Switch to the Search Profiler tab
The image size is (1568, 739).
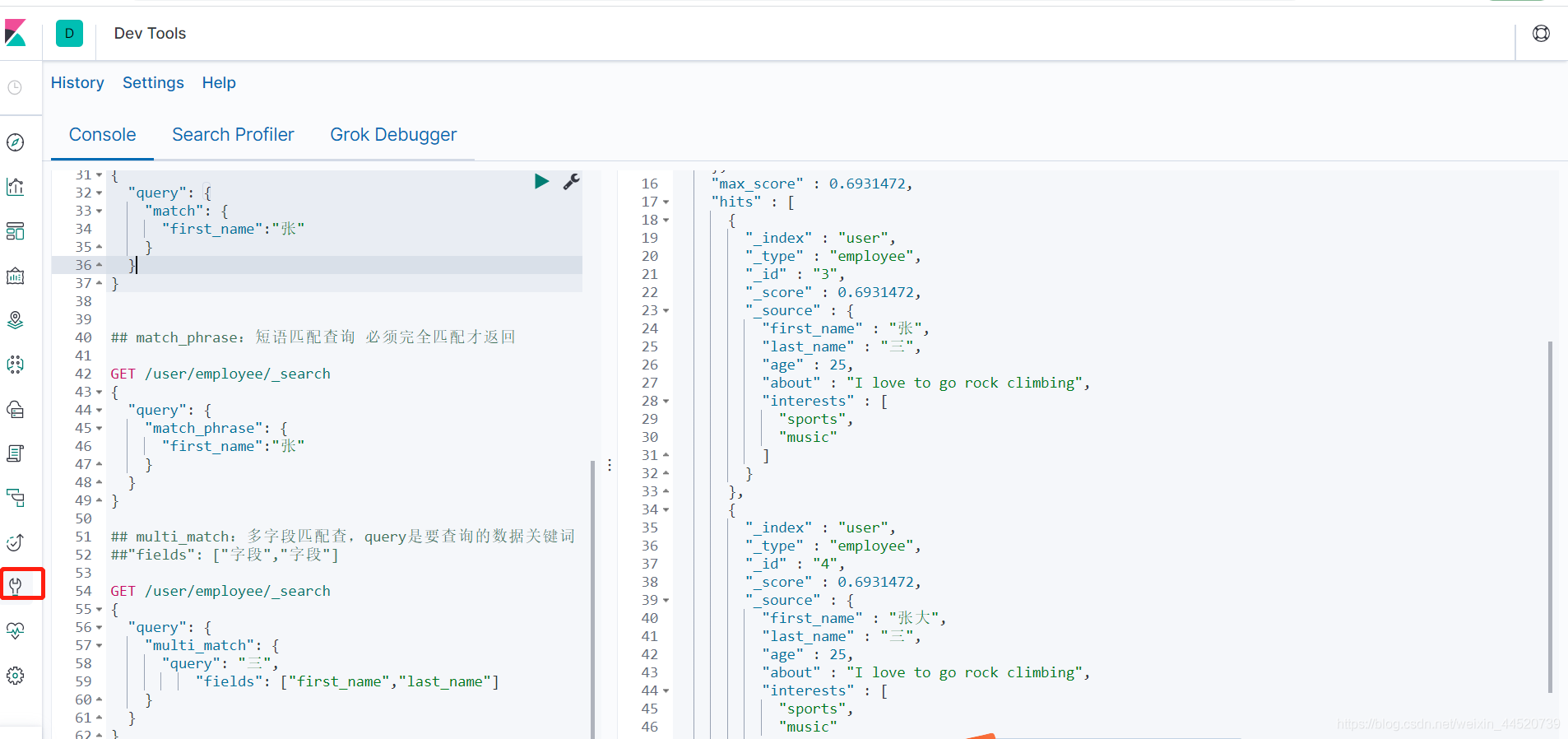[x=233, y=135]
